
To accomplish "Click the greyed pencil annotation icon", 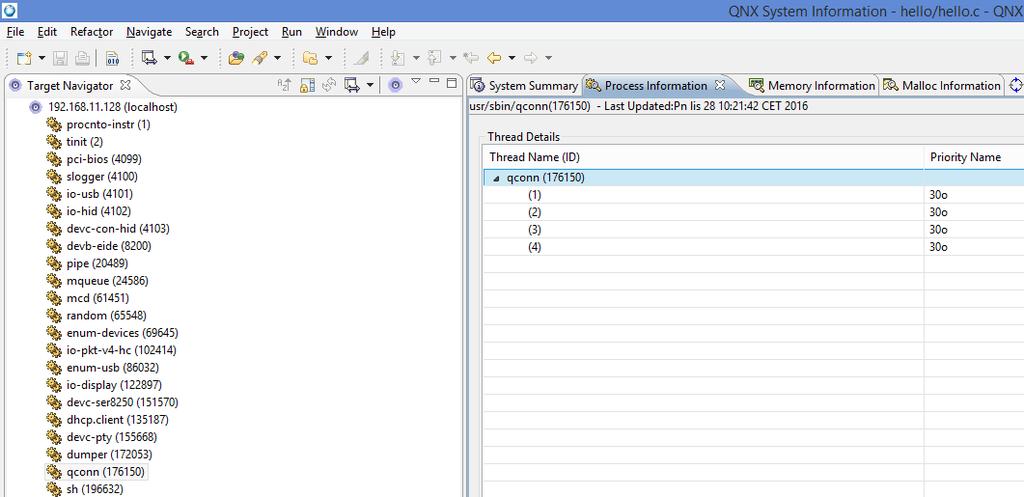I will pyautogui.click(x=360, y=58).
